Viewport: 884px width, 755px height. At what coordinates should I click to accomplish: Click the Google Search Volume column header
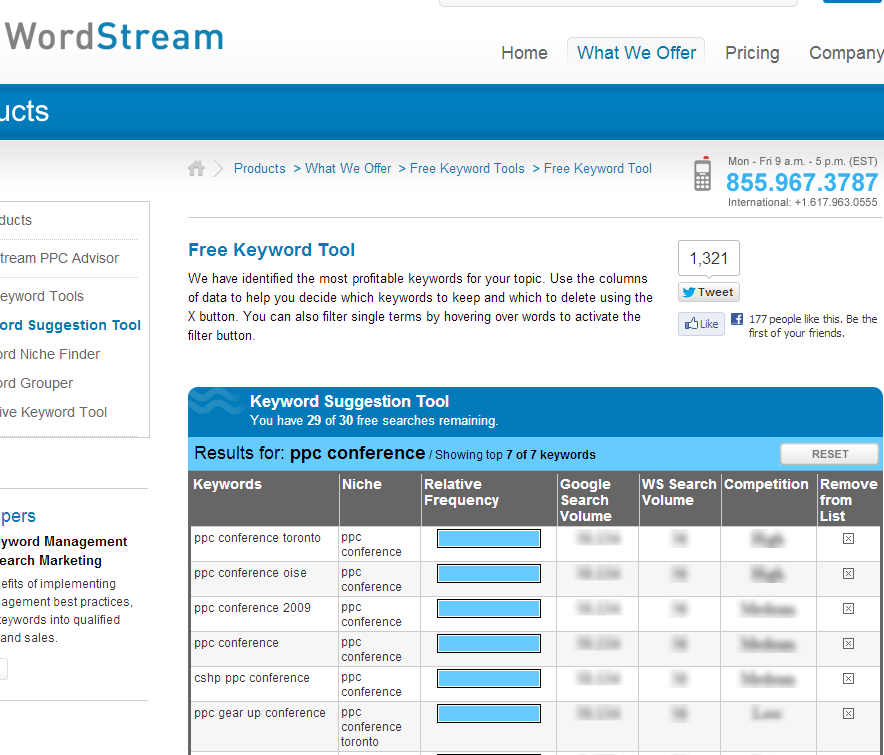[585, 500]
